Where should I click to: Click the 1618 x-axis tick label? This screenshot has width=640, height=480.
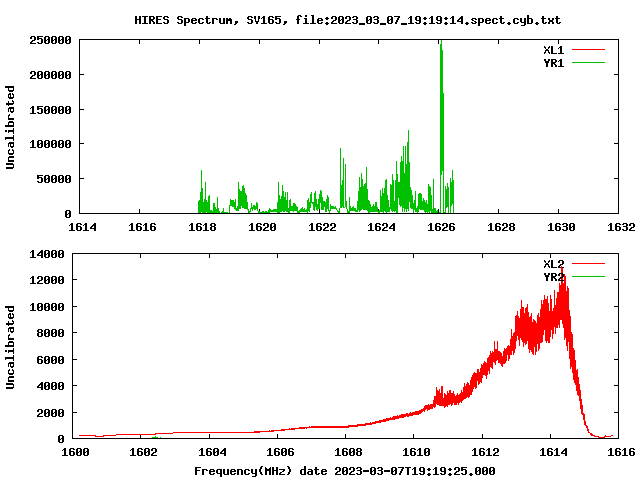click(202, 227)
